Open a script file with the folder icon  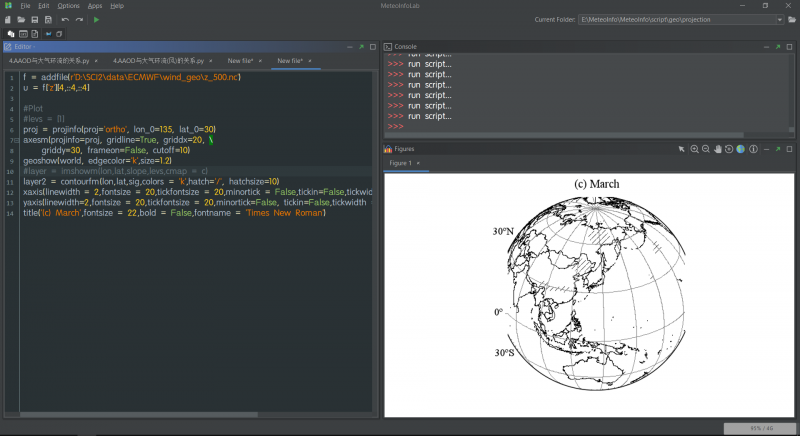coord(21,19)
